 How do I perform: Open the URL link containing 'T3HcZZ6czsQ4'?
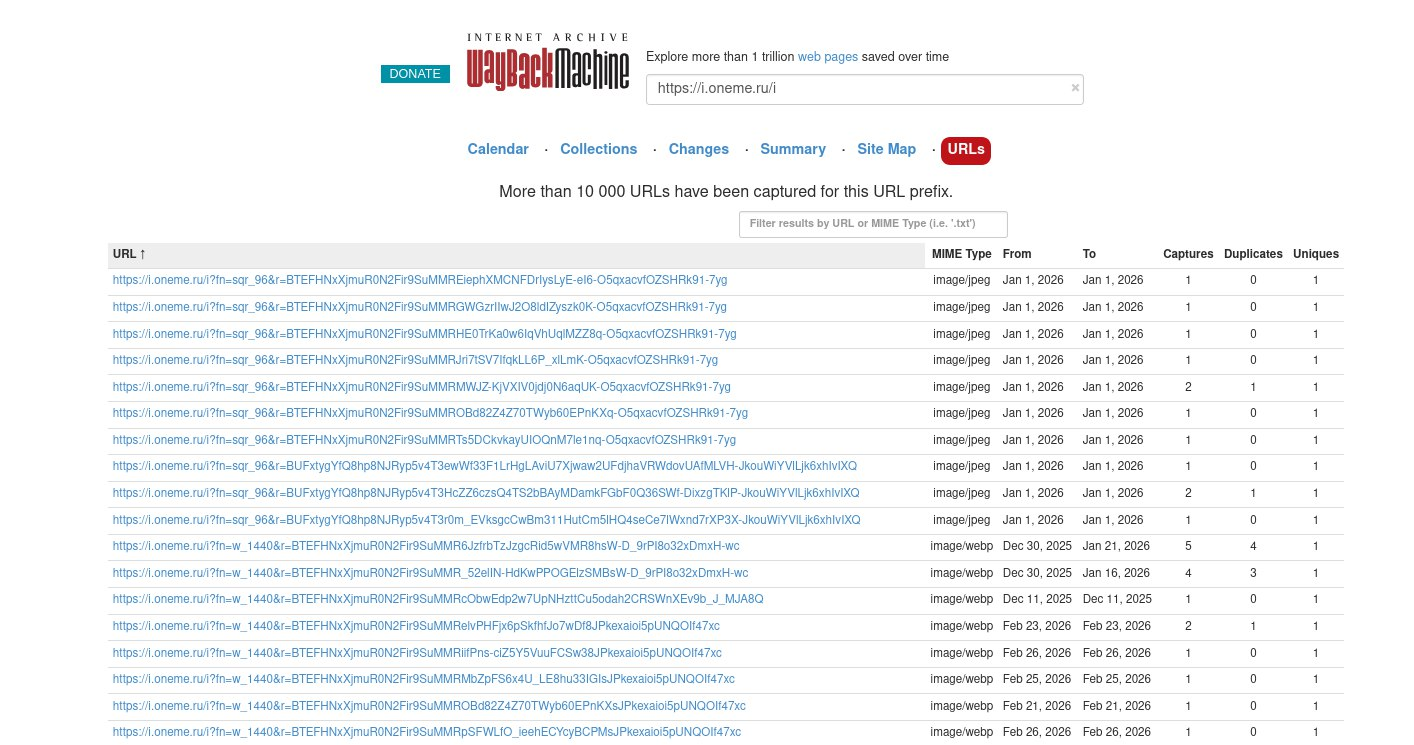pos(486,493)
